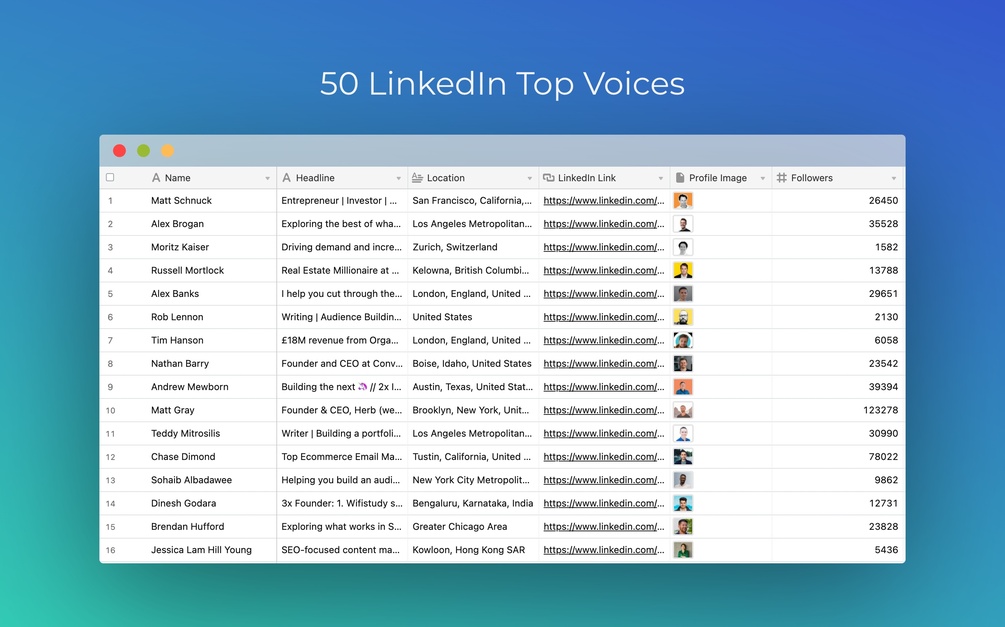Open Nathan Barry's profile image thumbnail
1005x627 pixels.
point(683,364)
